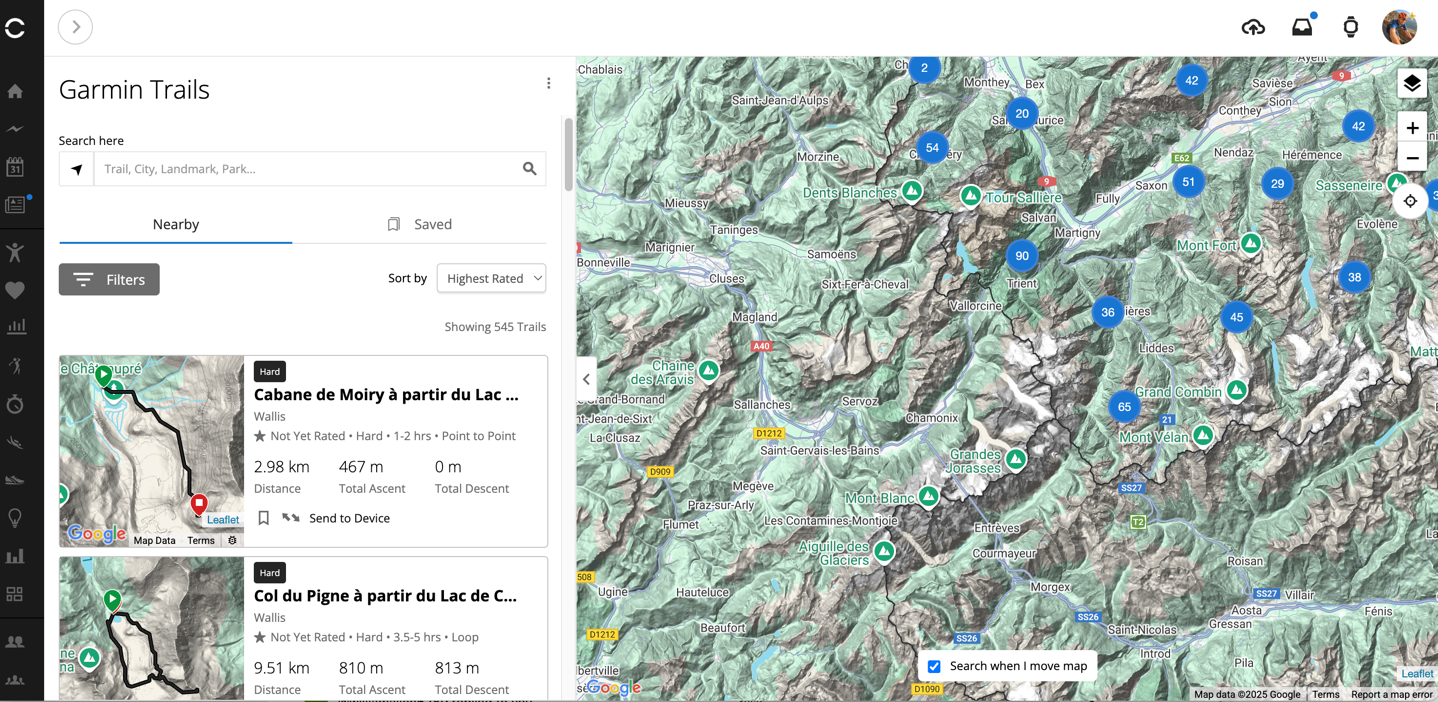The height and width of the screenshot is (702, 1438).
Task: Open the stopwatch Training icon
Action: click(15, 404)
